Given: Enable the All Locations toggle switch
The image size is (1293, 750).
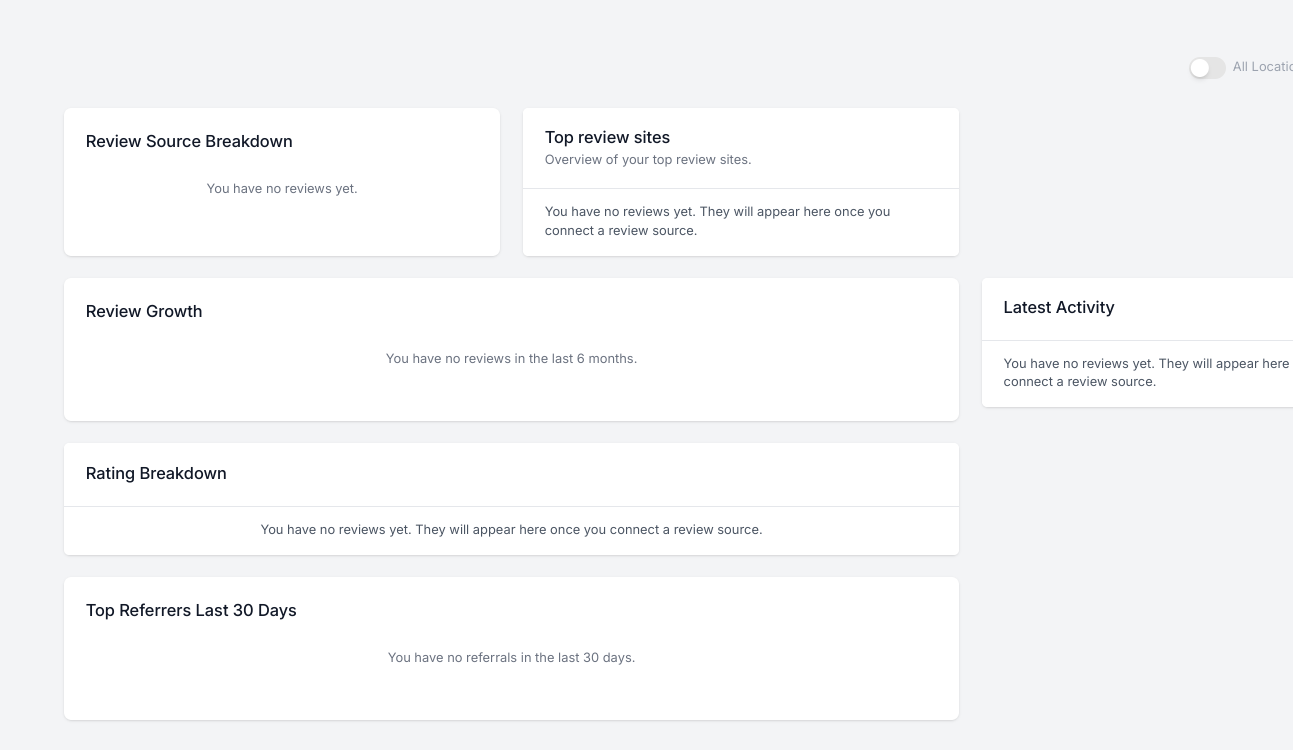Looking at the screenshot, I should 1207,68.
